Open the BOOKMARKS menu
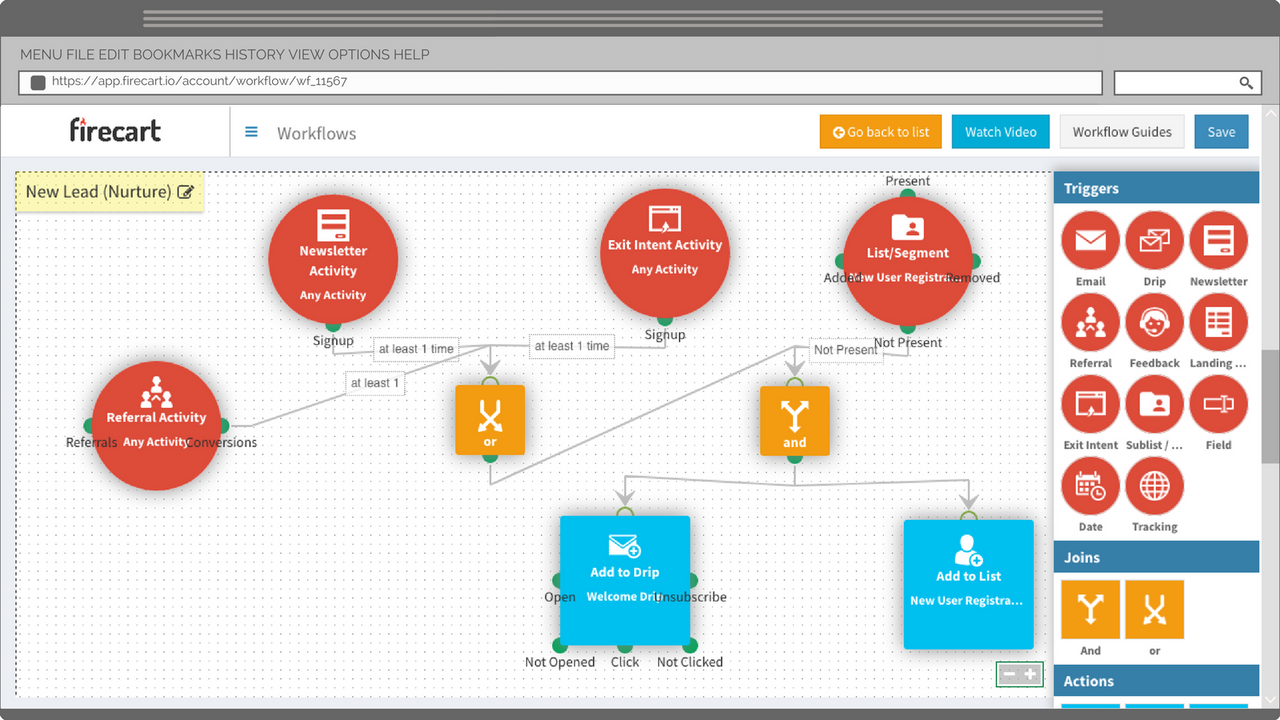Viewport: 1280px width, 720px height. tap(176, 55)
